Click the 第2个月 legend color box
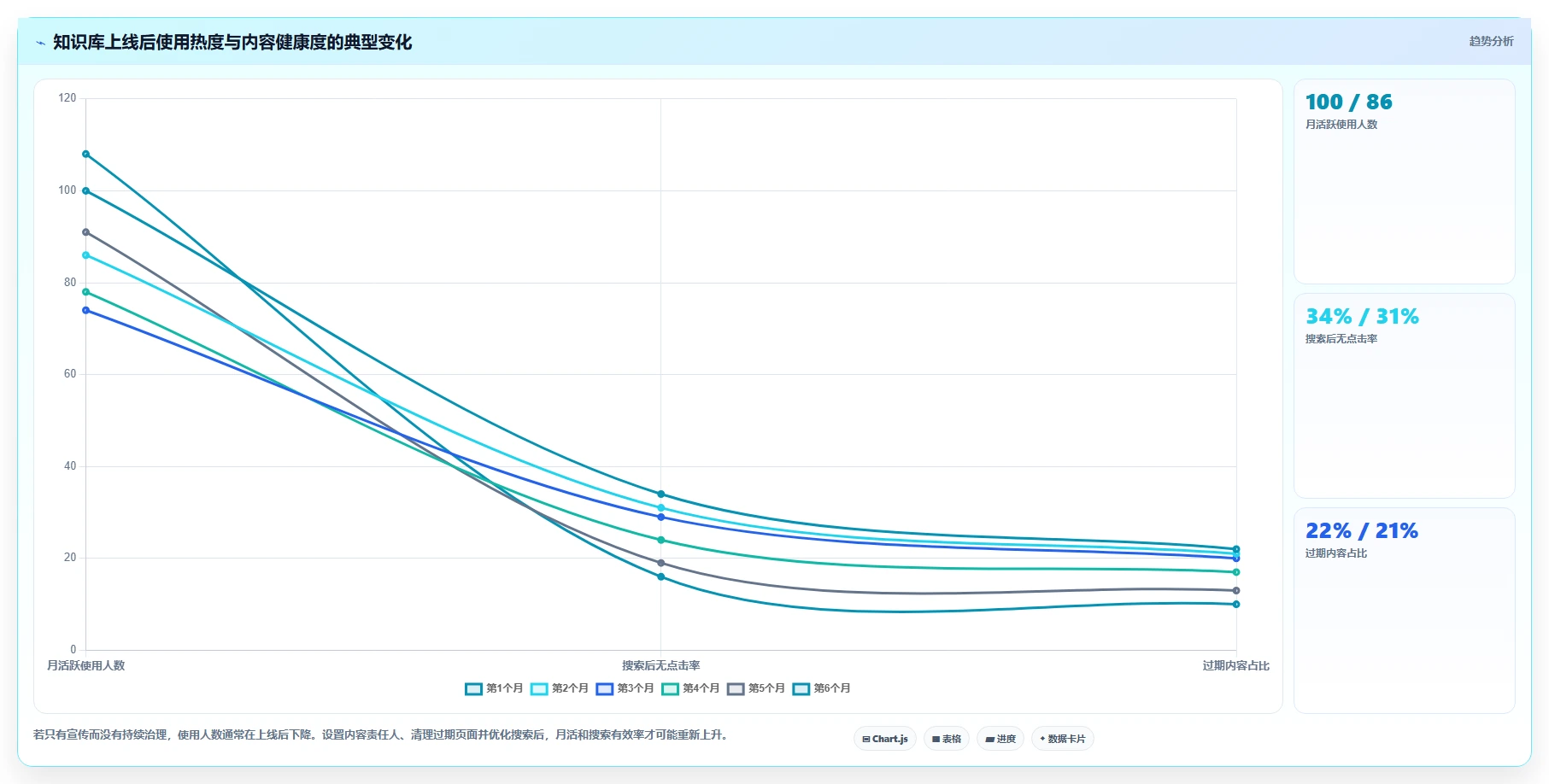 (x=539, y=689)
